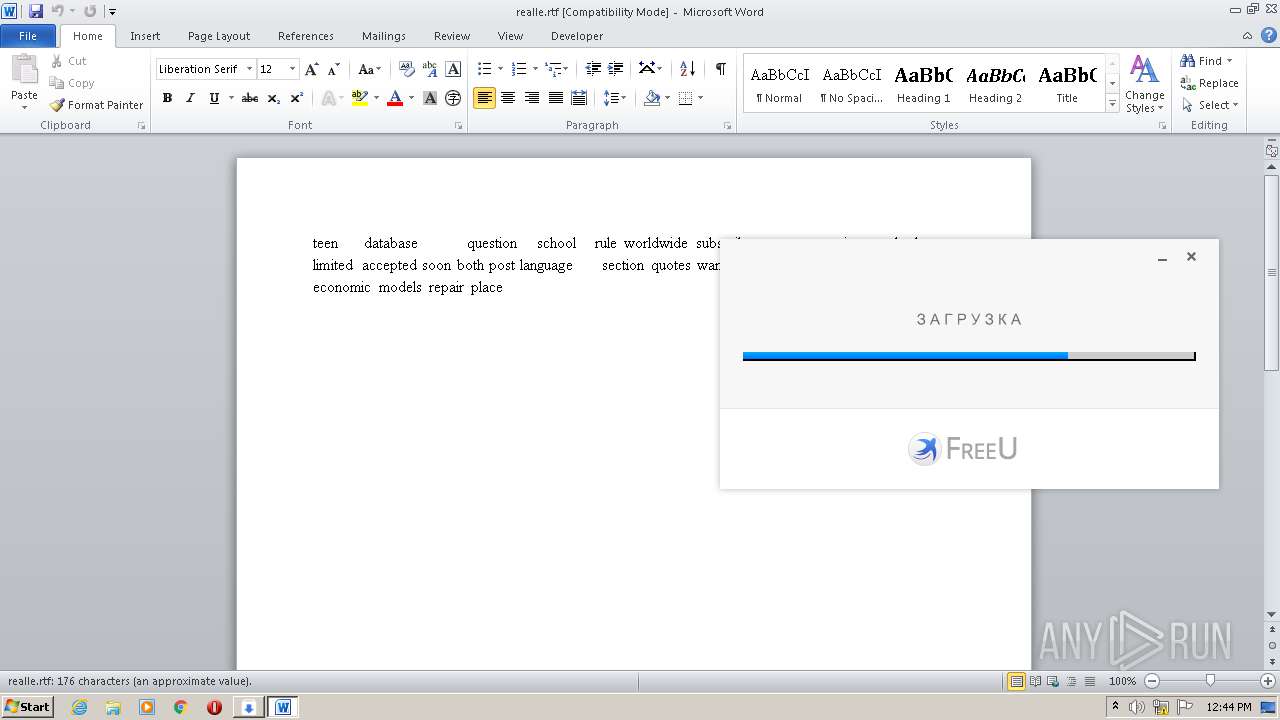1280x720 pixels.
Task: Toggle underline formatting
Action: point(214,98)
